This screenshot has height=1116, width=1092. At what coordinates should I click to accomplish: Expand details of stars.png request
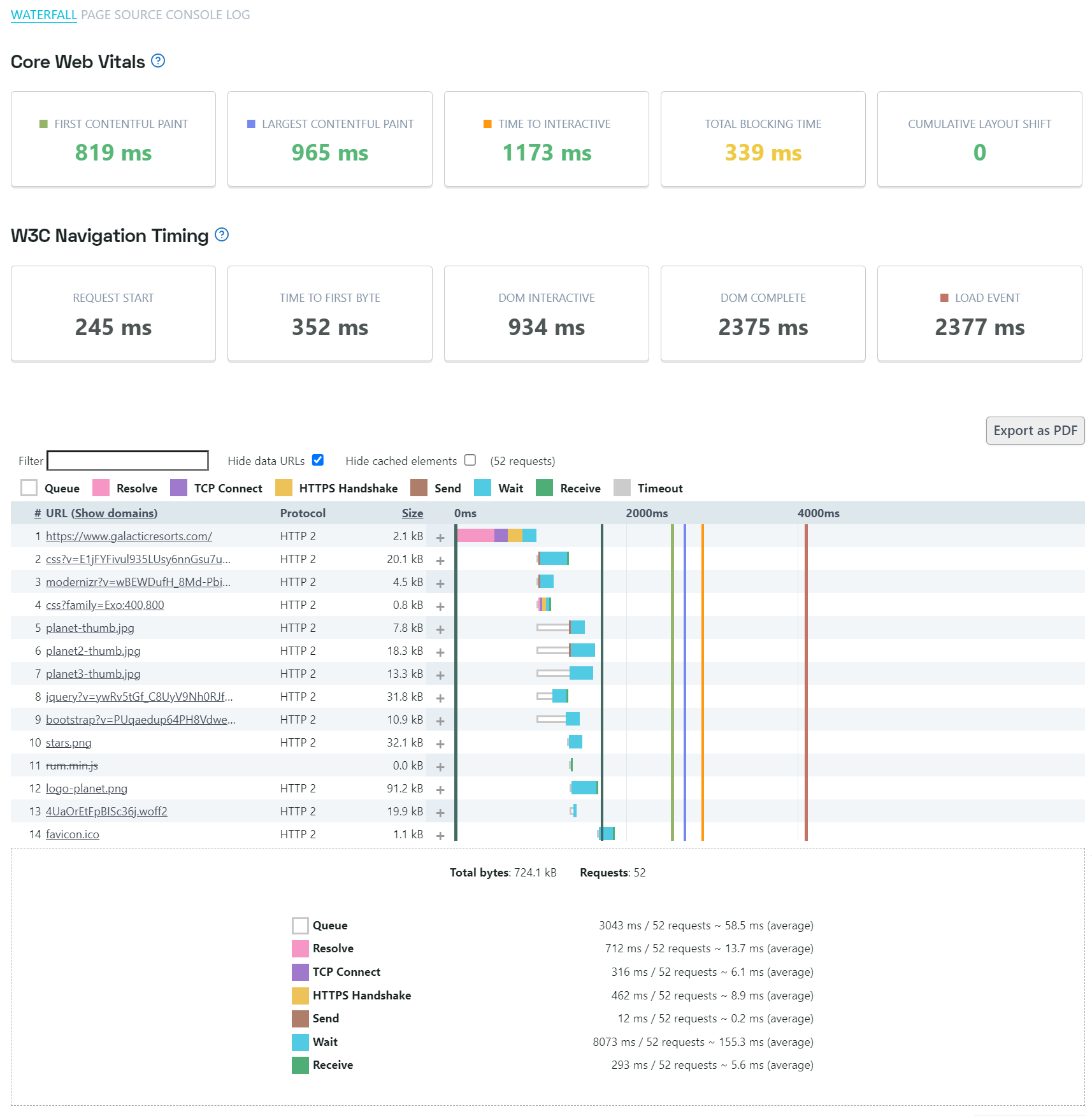[440, 744]
